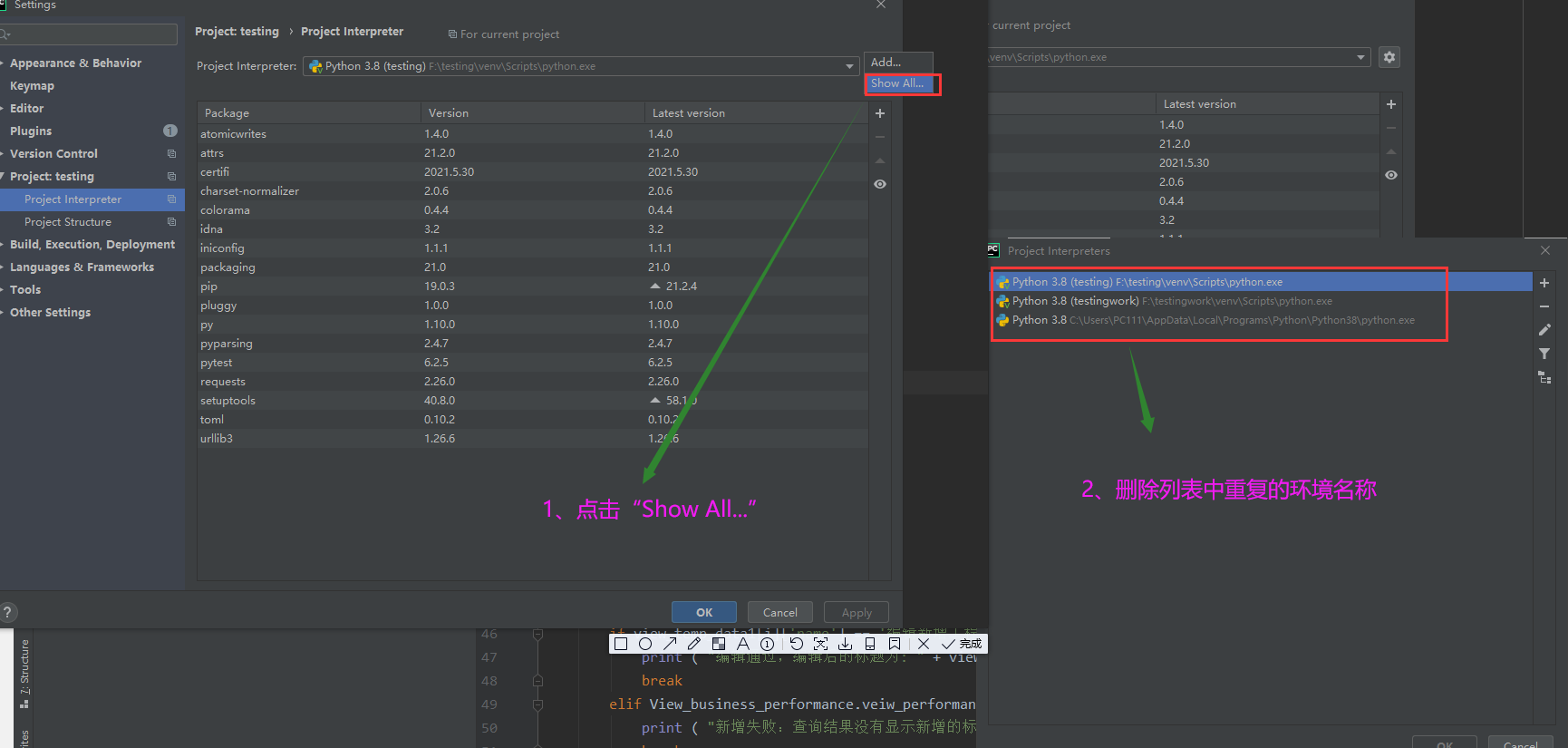Click OK button in Settings dialog

pos(704,612)
